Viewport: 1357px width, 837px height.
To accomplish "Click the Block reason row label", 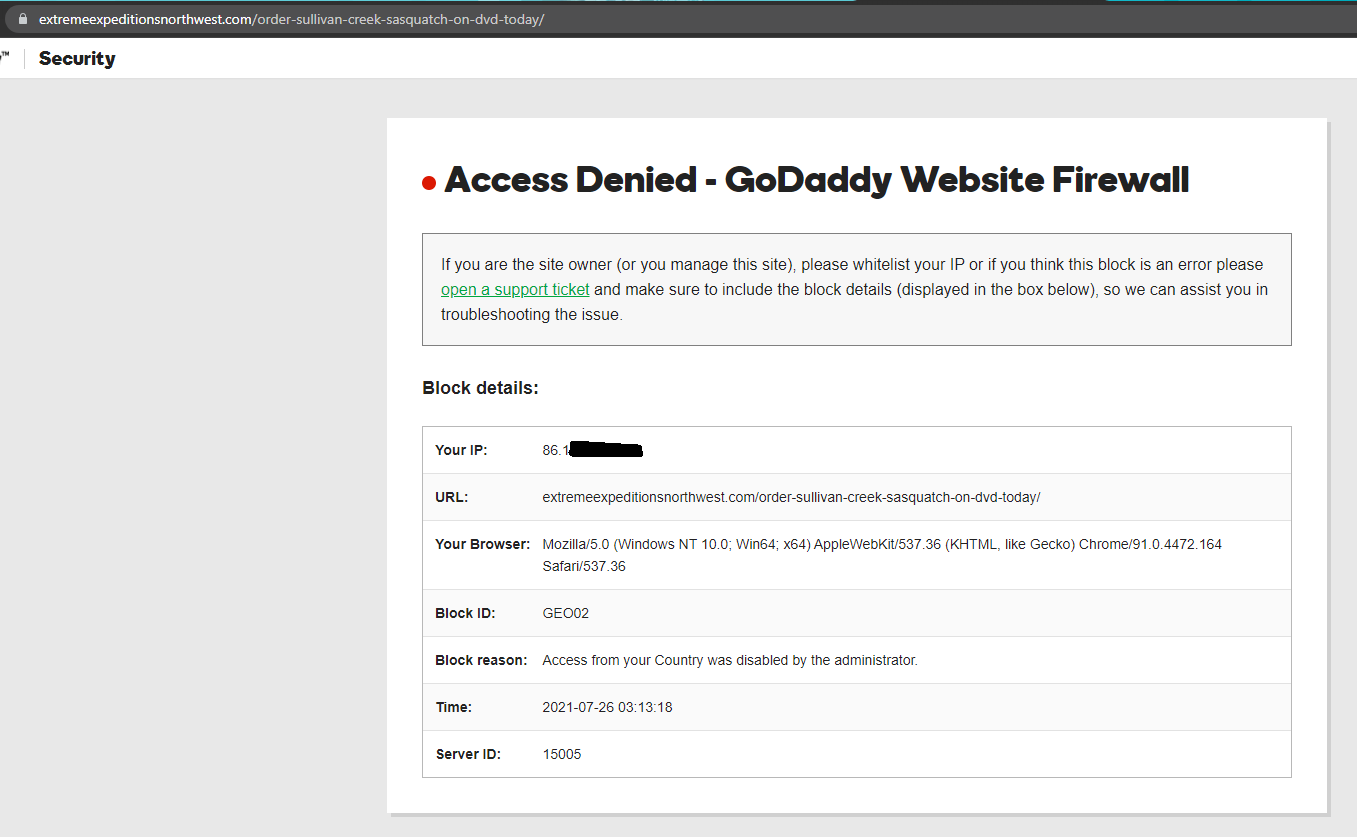I will pyautogui.click(x=481, y=660).
